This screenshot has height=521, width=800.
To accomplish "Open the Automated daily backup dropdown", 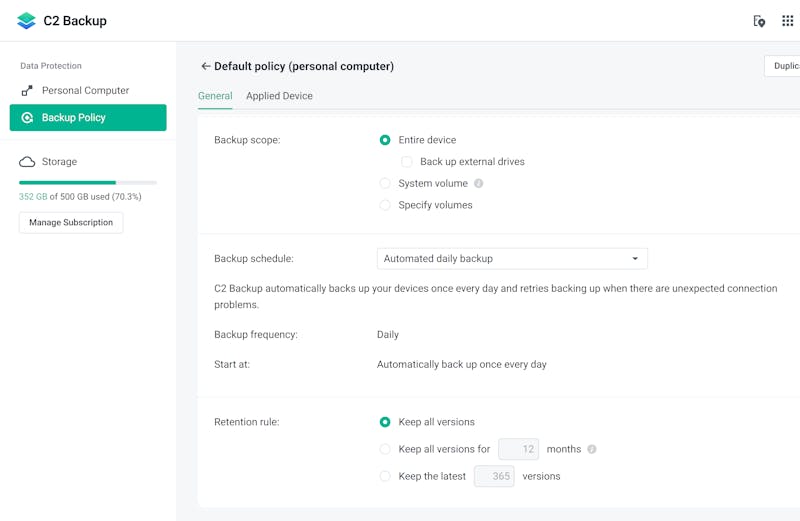I will [512, 259].
